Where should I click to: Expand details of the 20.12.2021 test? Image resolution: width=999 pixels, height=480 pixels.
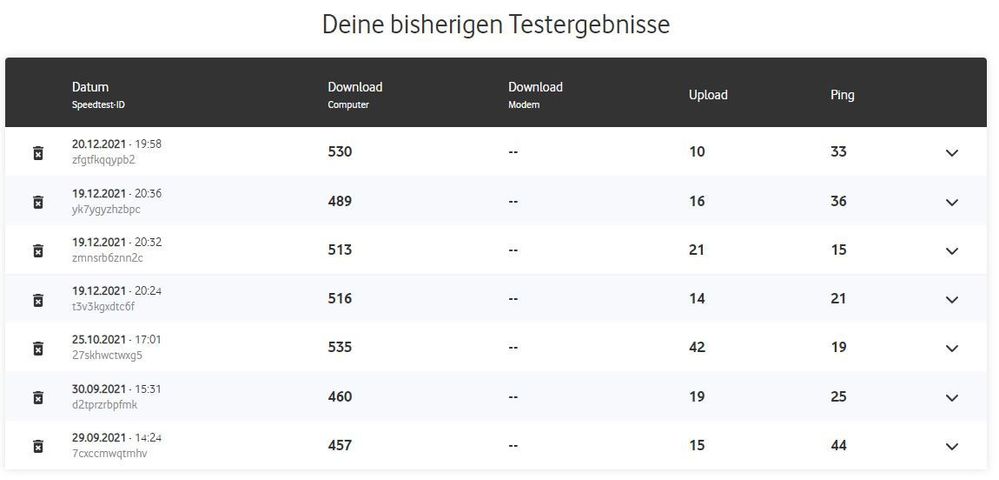click(951, 153)
